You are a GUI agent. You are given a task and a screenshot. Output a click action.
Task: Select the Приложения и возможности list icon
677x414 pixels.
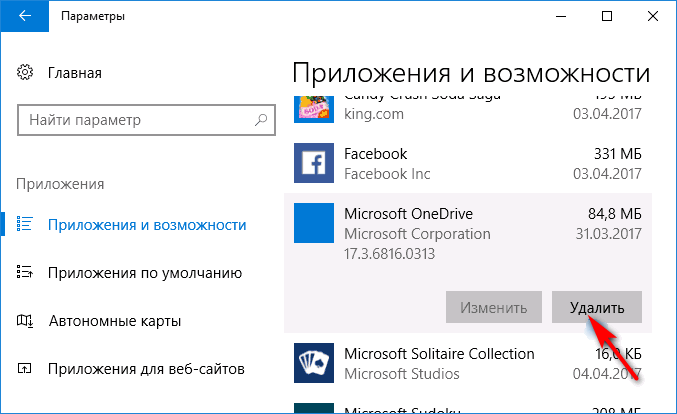(x=24, y=224)
